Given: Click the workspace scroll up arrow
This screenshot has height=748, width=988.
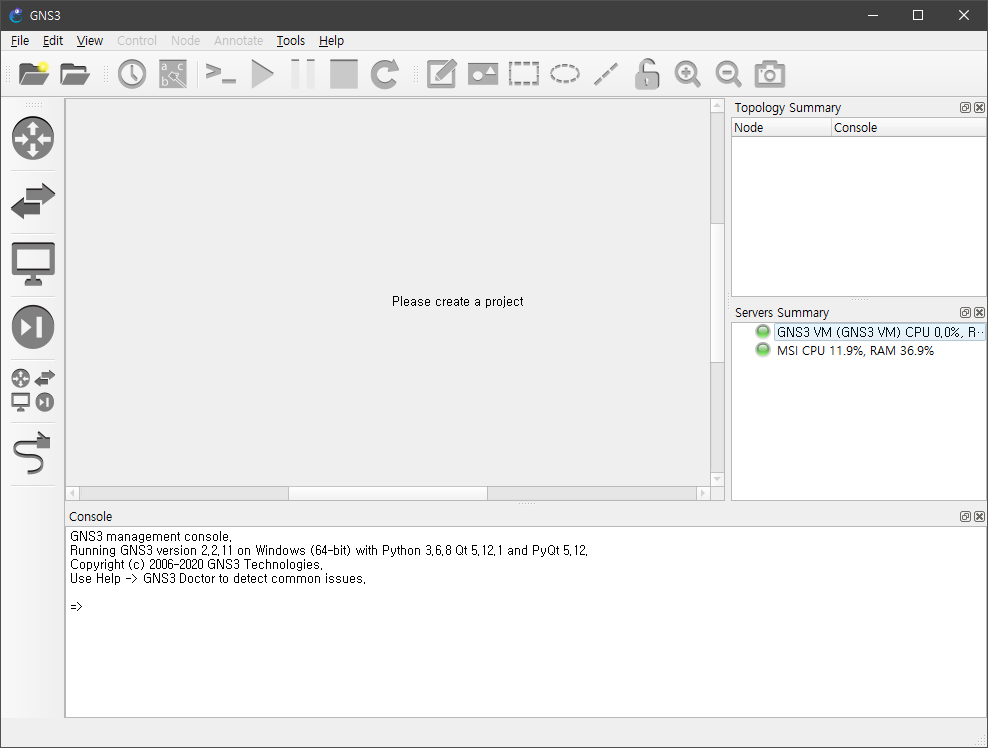Looking at the screenshot, I should pos(717,106).
